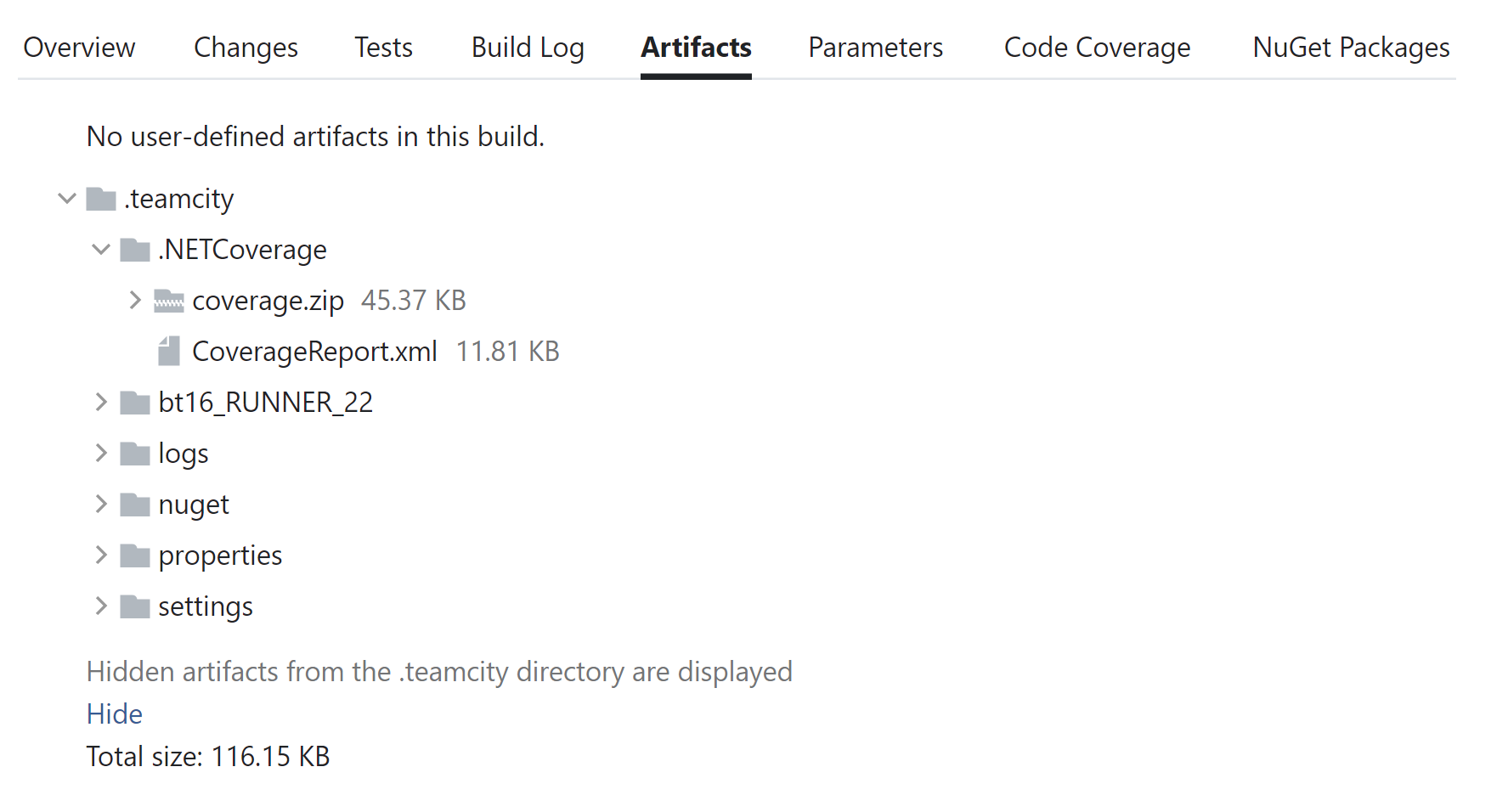Expand the coverage.zip archive contents
This screenshot has height=812, width=1491.
tap(135, 300)
